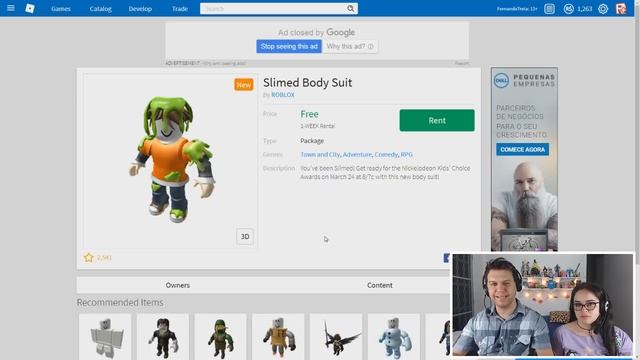This screenshot has height=360, width=640.
Task: Click Stop seeing this ad button
Action: (x=289, y=47)
